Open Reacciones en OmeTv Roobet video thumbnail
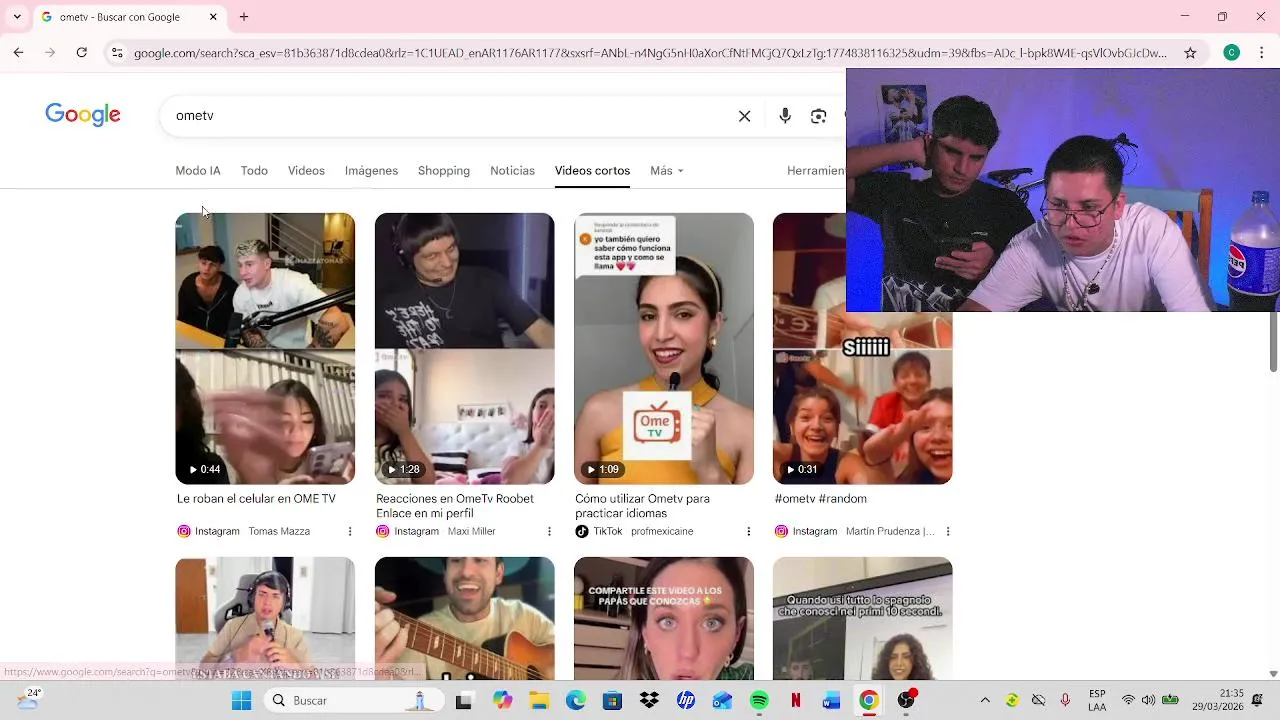Screen dimensions: 1280x720 (x=464, y=349)
